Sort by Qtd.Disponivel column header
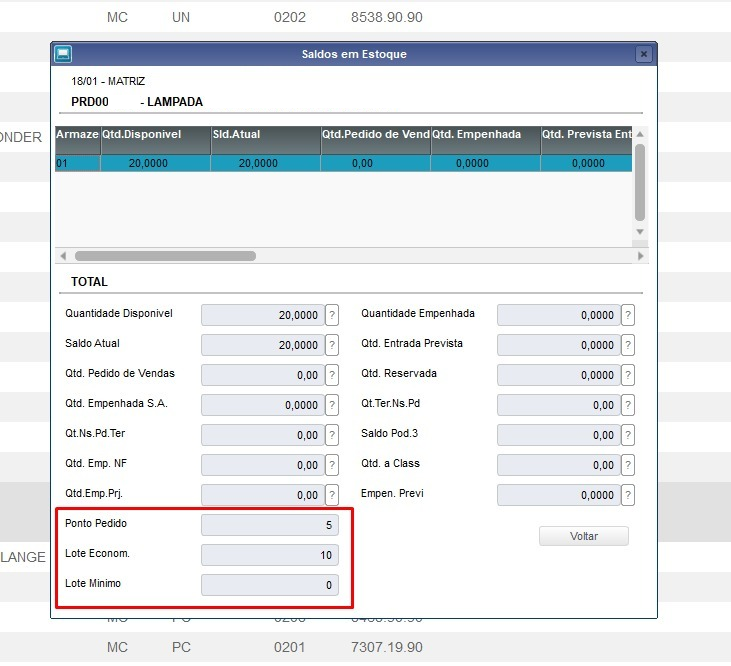This screenshot has width=731, height=666. pos(155,135)
